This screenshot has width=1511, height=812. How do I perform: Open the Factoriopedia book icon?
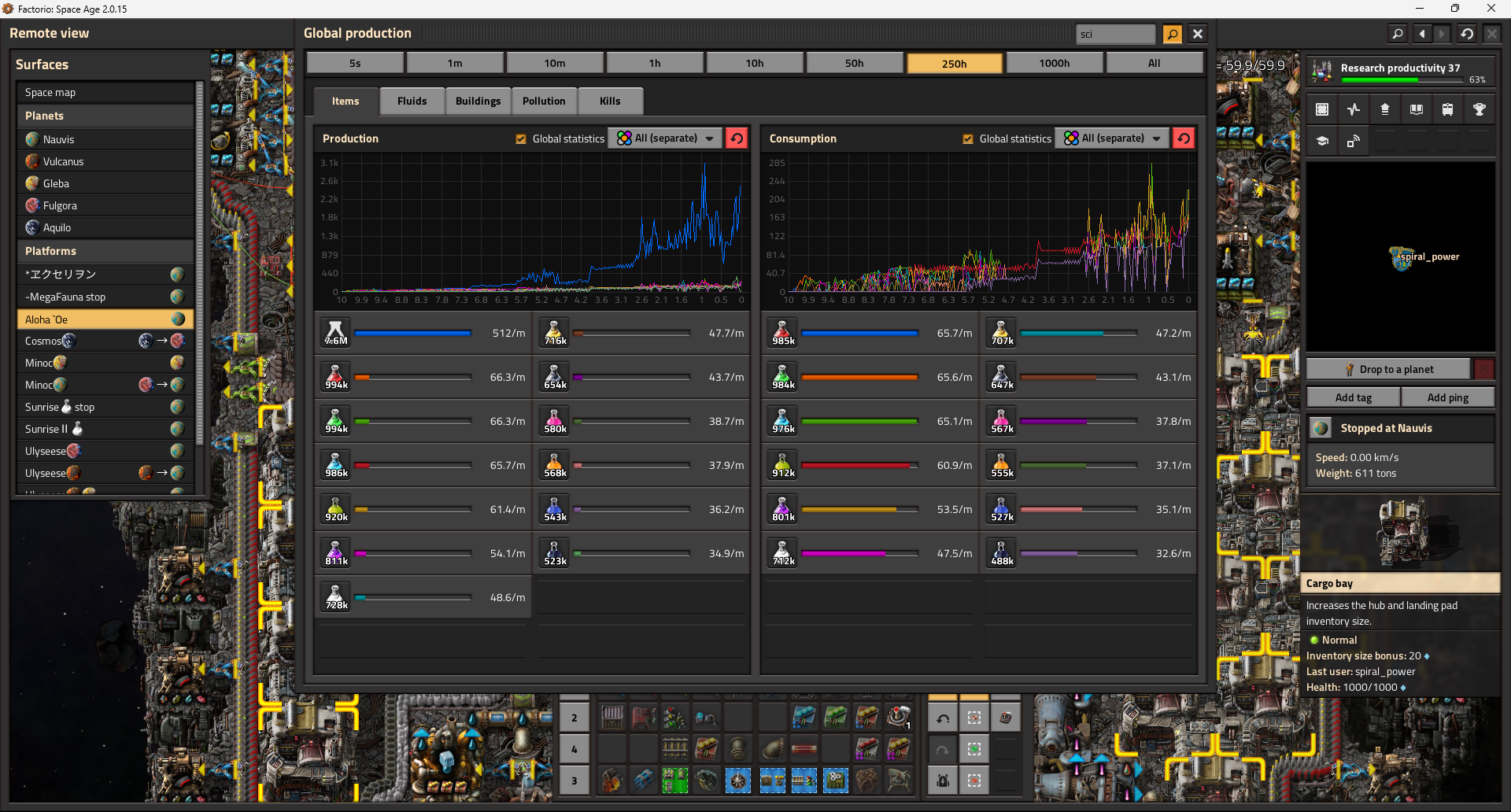(1416, 110)
